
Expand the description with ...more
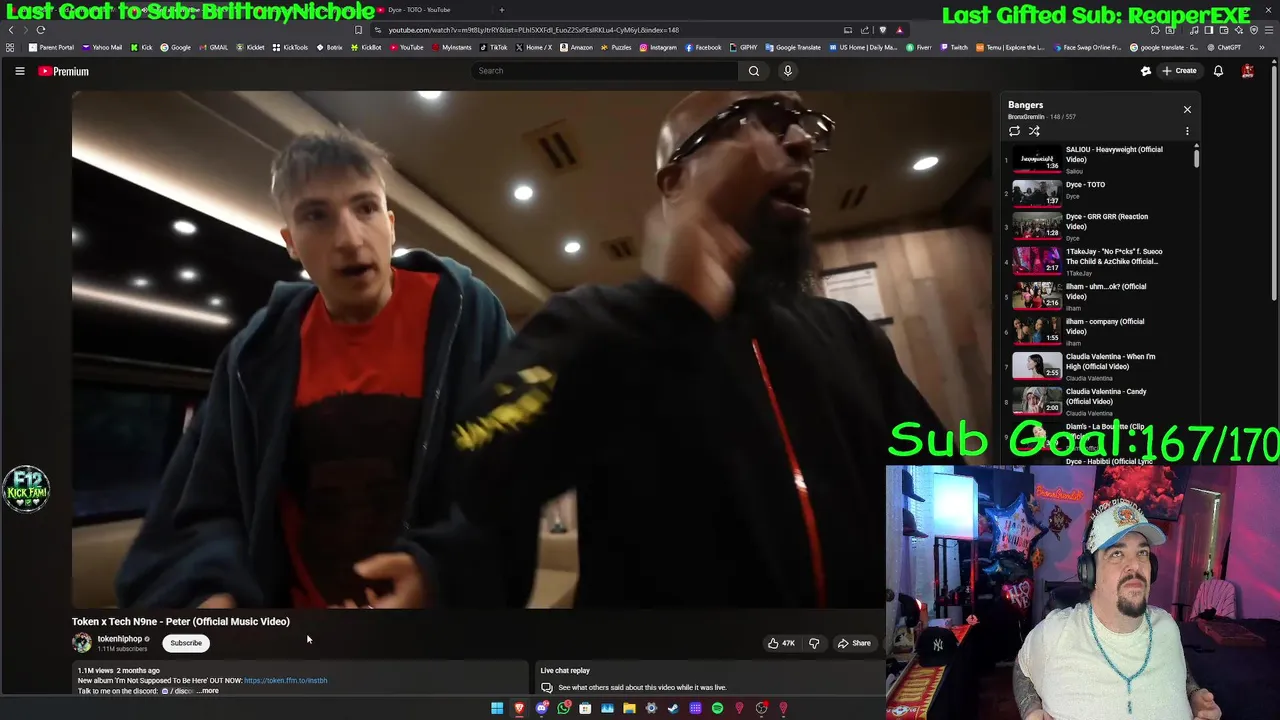207,691
